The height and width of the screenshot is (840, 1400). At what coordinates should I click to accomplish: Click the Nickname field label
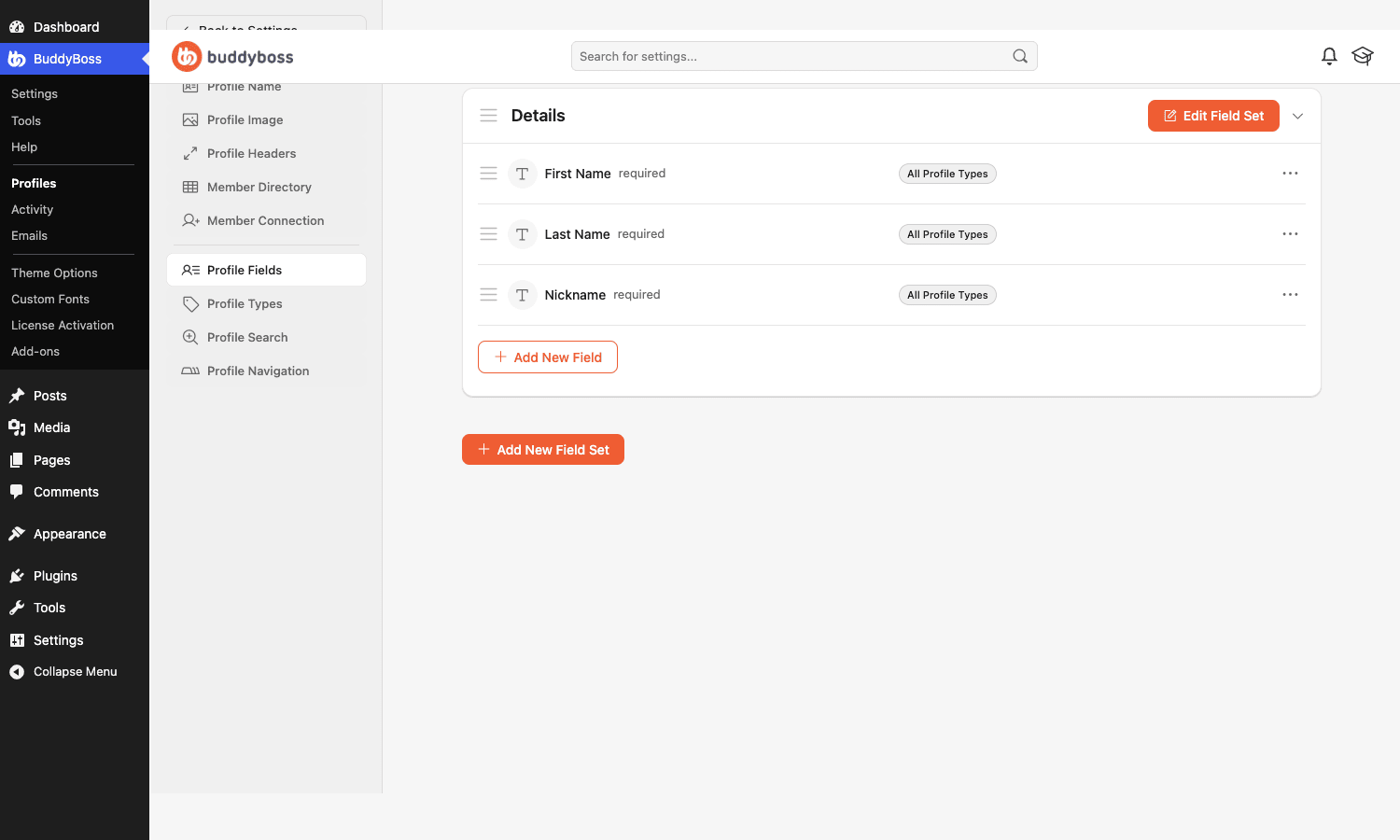click(x=575, y=295)
